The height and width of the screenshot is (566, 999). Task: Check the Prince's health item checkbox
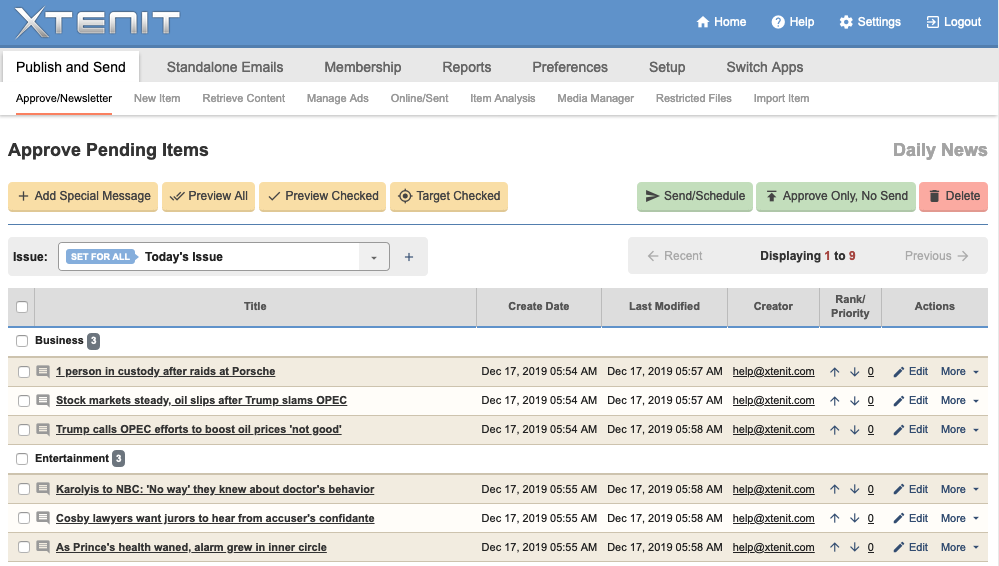(24, 547)
